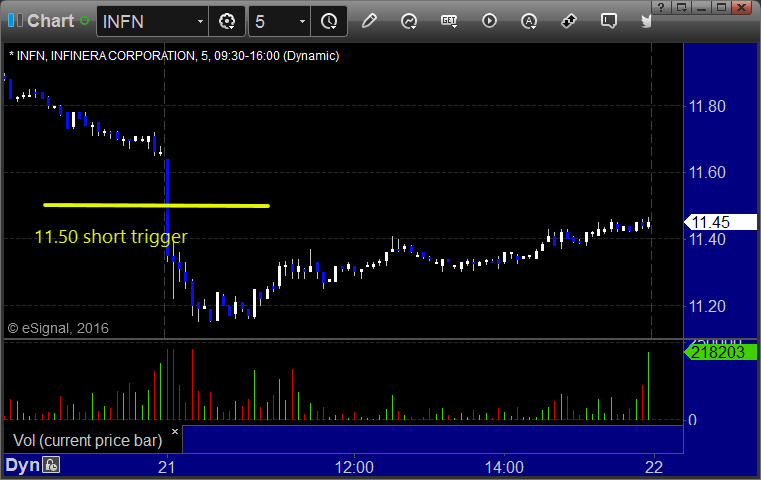Click the blue Chart bars icon
761x480 pixels.
click(x=15, y=20)
